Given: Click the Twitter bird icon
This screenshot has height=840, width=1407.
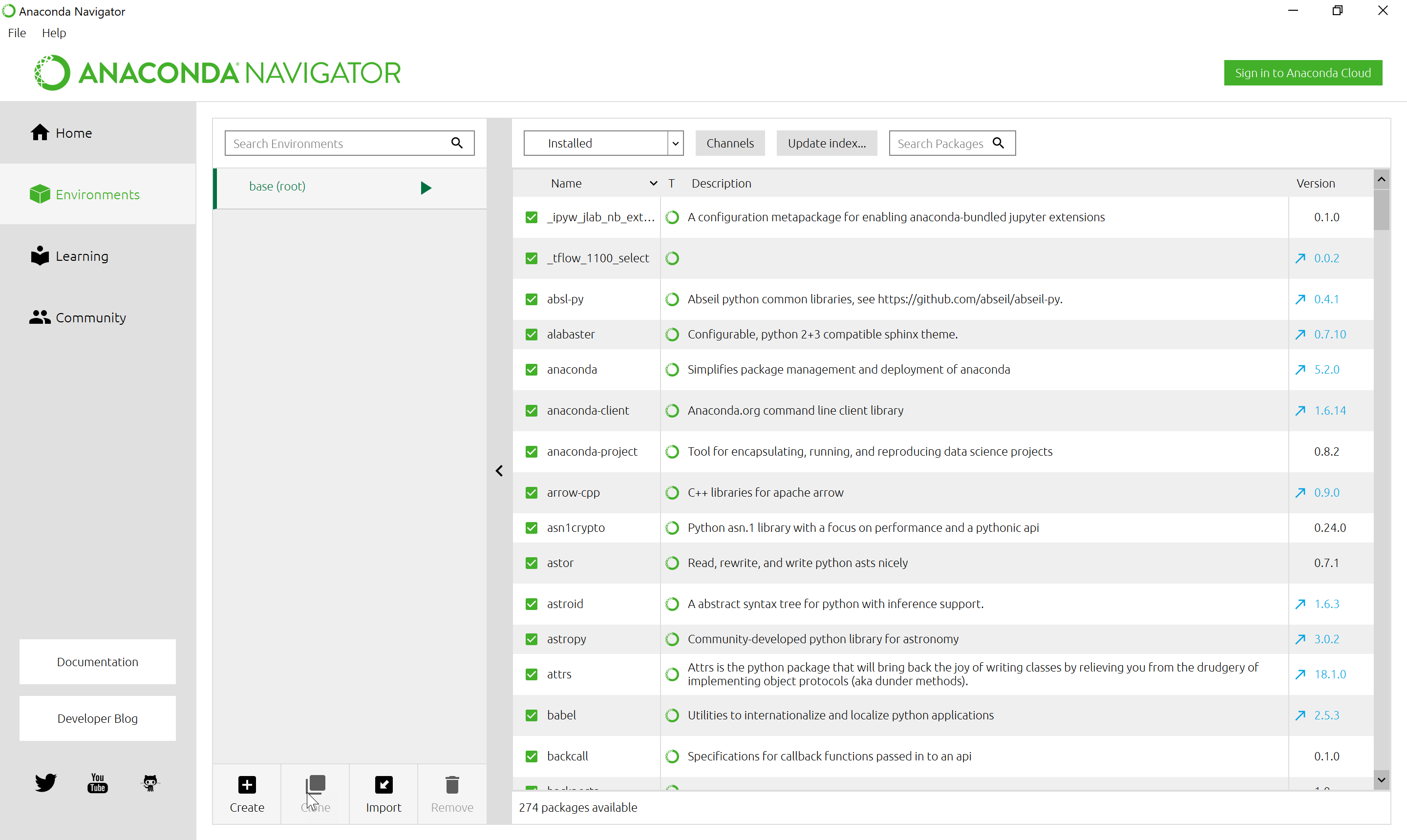Looking at the screenshot, I should [45, 783].
